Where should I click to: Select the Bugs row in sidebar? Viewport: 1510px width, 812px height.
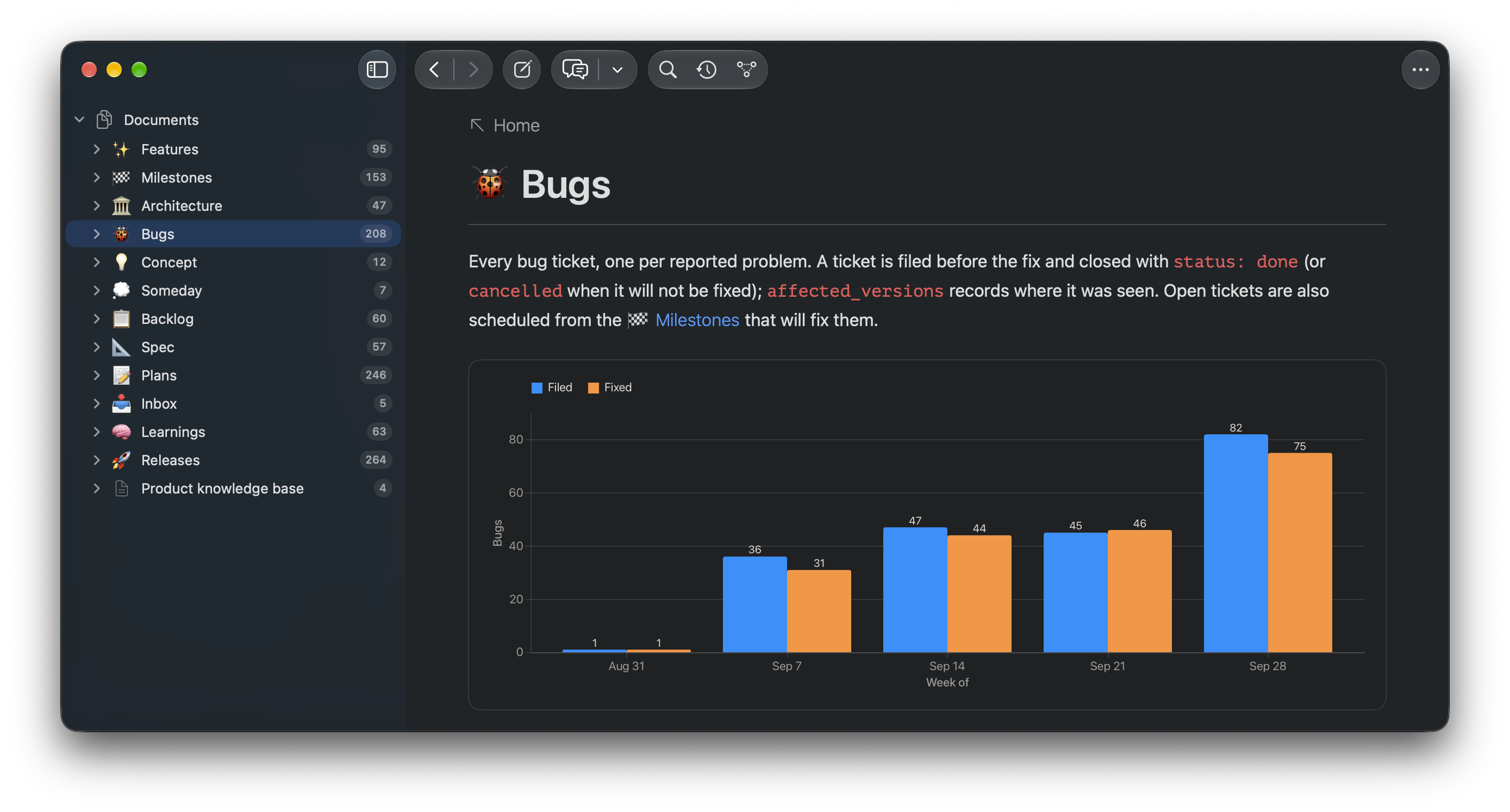click(233, 233)
